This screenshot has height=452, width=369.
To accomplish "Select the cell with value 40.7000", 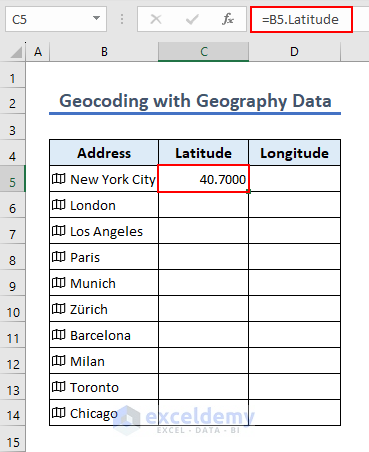I will (203, 179).
